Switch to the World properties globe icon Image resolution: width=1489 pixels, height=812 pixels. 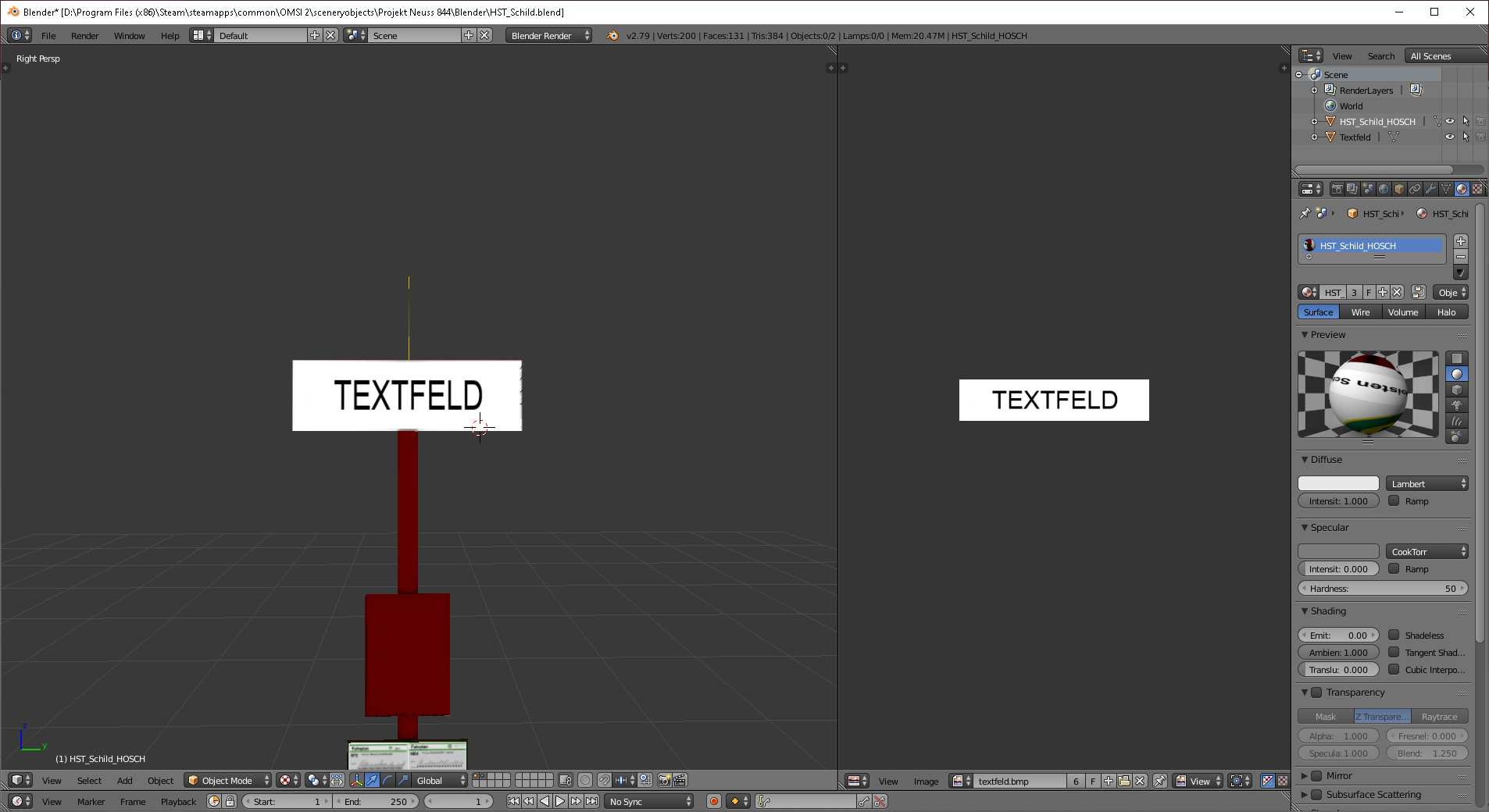[x=1384, y=189]
